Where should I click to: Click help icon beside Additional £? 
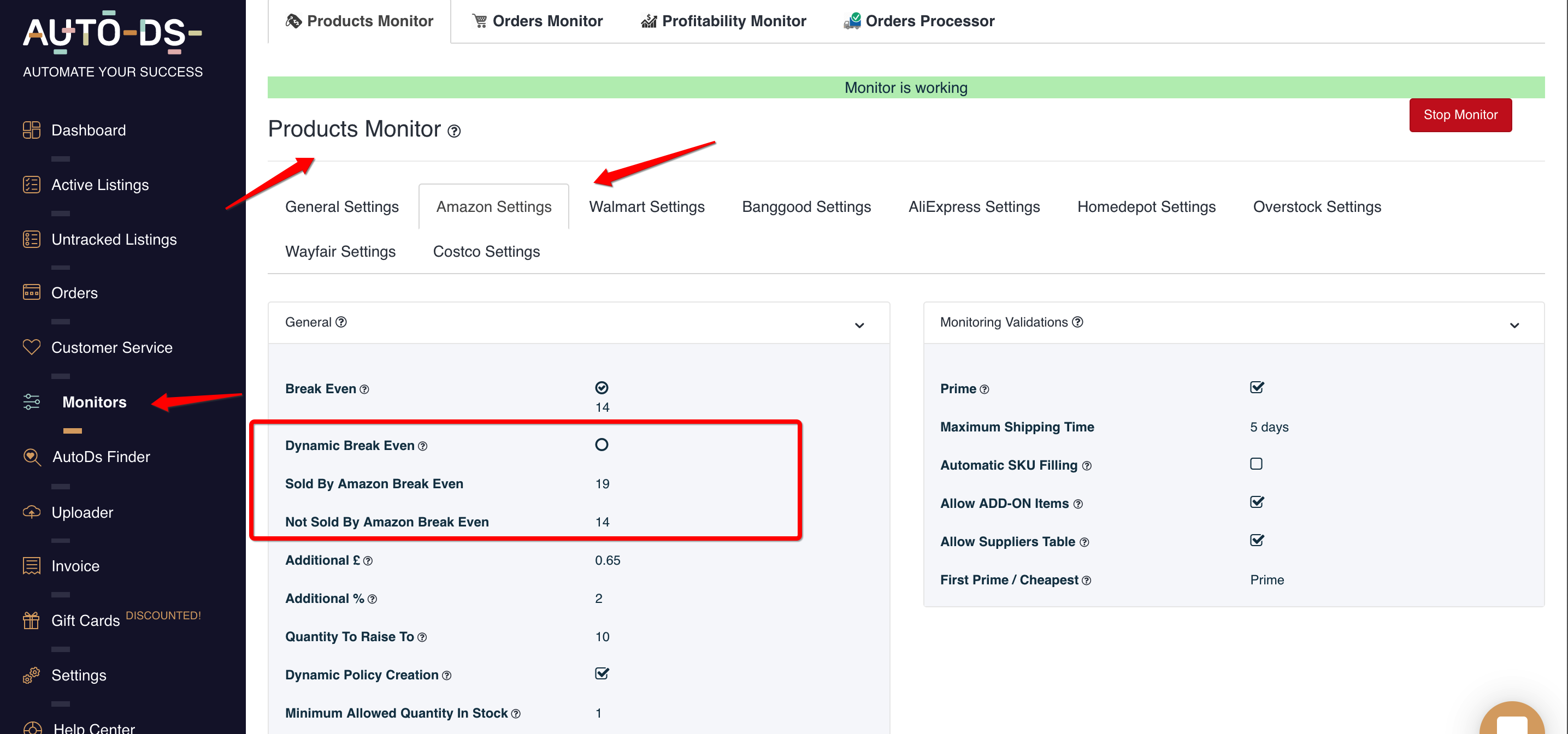[x=368, y=560]
